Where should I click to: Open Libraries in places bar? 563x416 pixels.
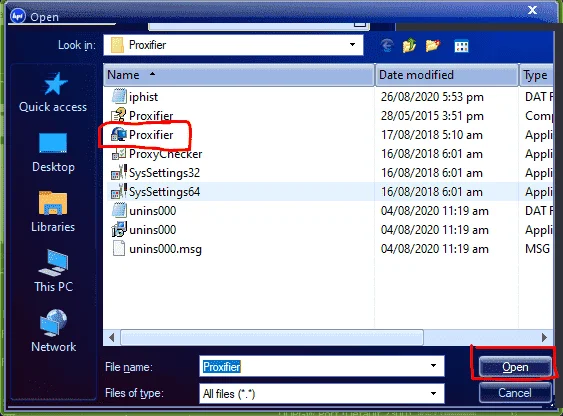53,212
